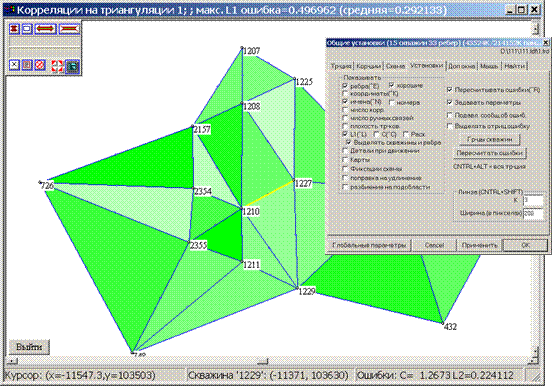The width and height of the screenshot is (552, 386).
Task: Click the black X cross icon in the toolbar
Action: point(14,65)
